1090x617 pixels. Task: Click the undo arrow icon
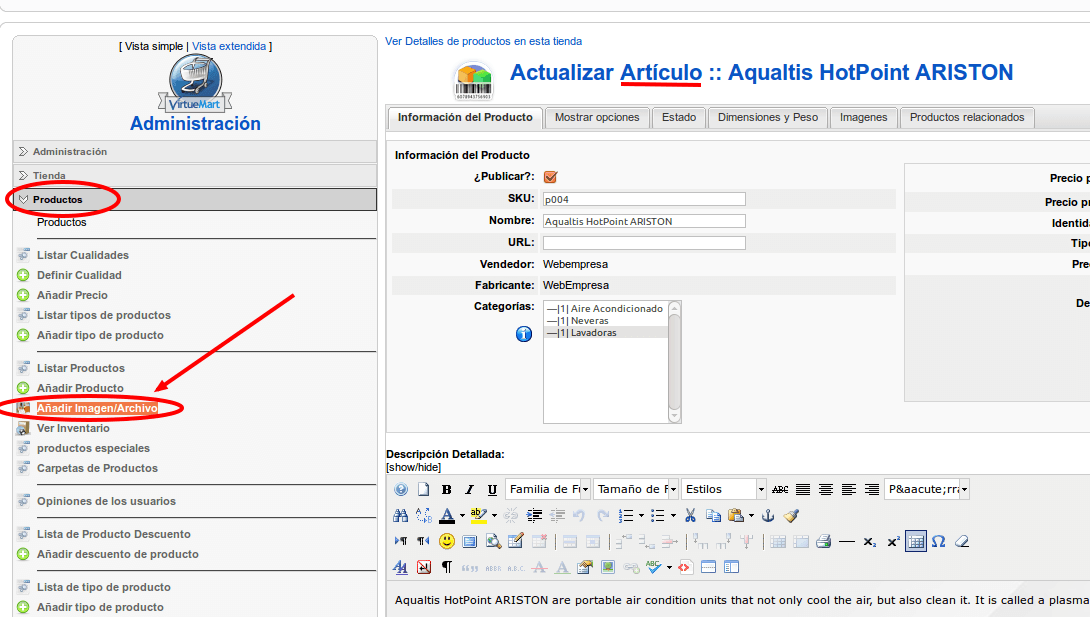point(578,515)
